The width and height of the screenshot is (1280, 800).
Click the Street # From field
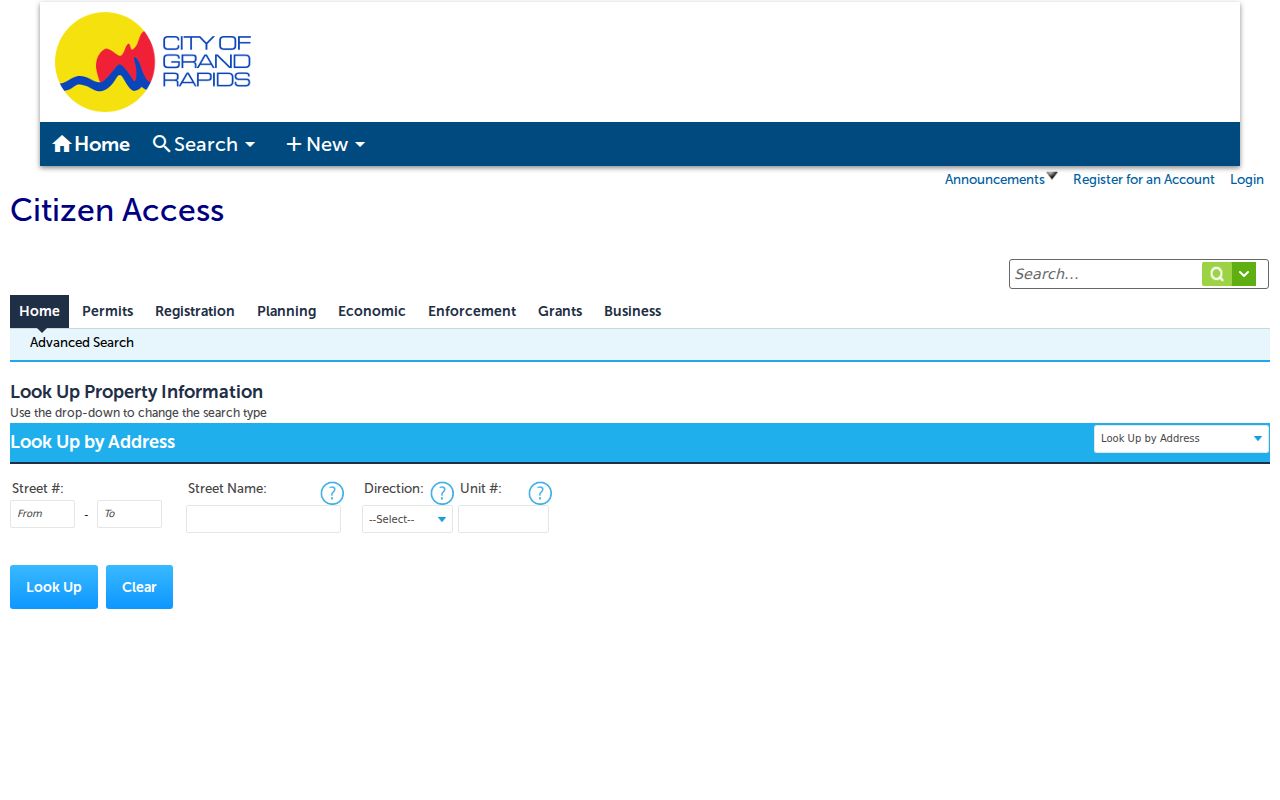[x=42, y=514]
